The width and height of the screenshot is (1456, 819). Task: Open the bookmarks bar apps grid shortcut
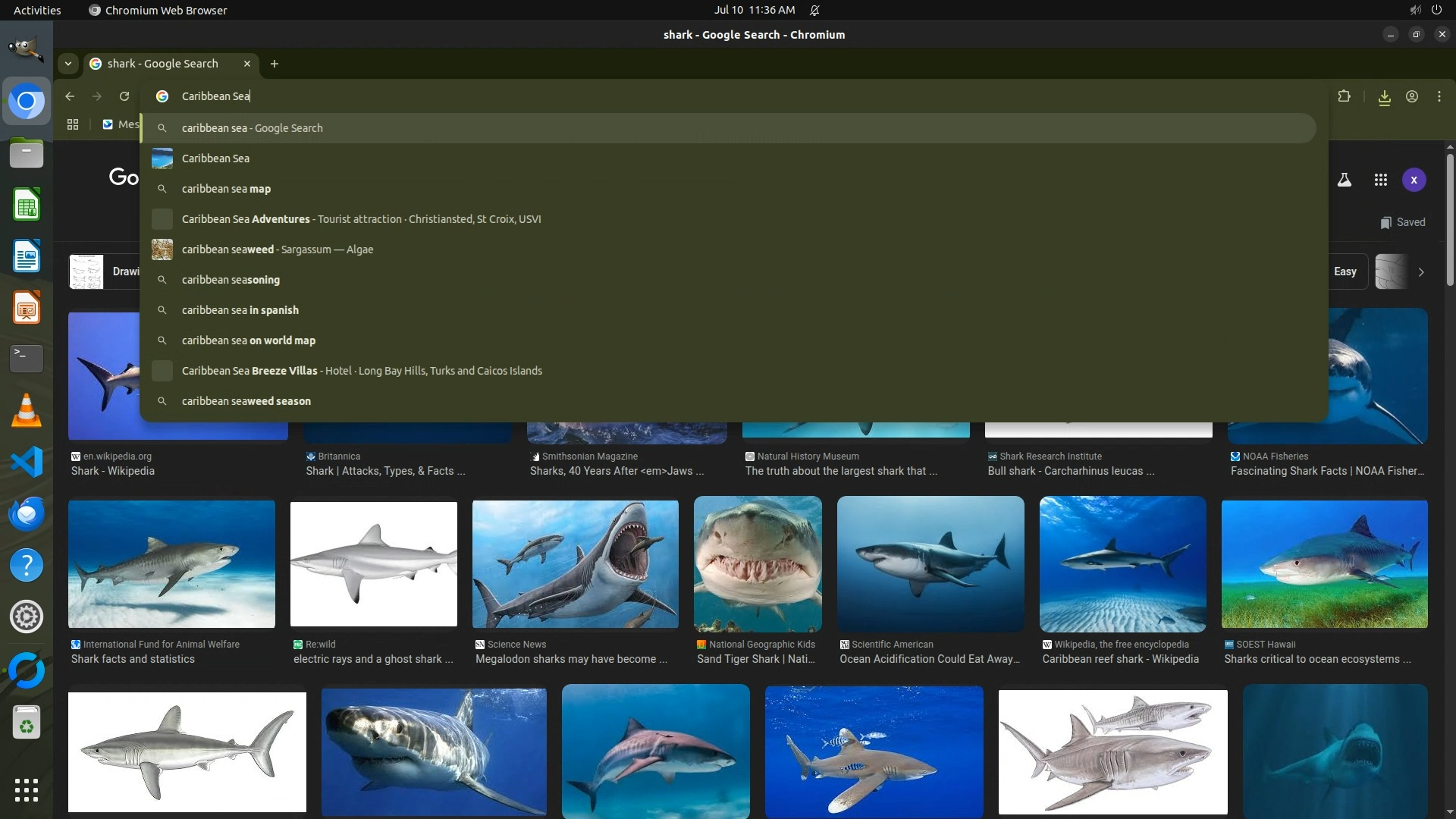[73, 124]
